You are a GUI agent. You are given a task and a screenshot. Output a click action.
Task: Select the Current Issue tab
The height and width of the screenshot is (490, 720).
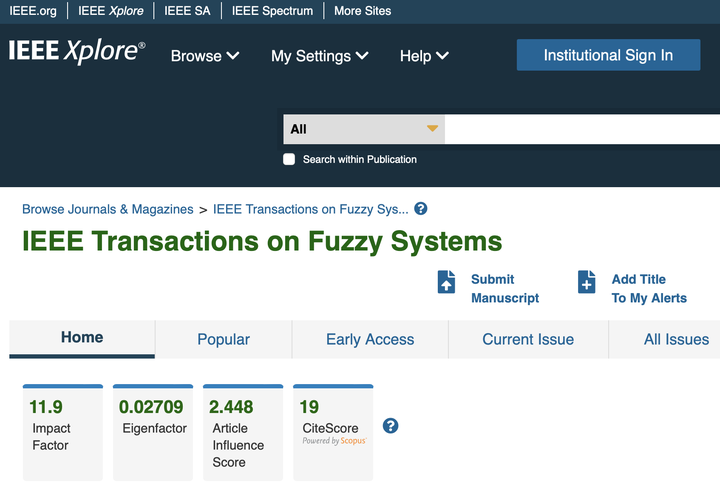click(x=528, y=340)
